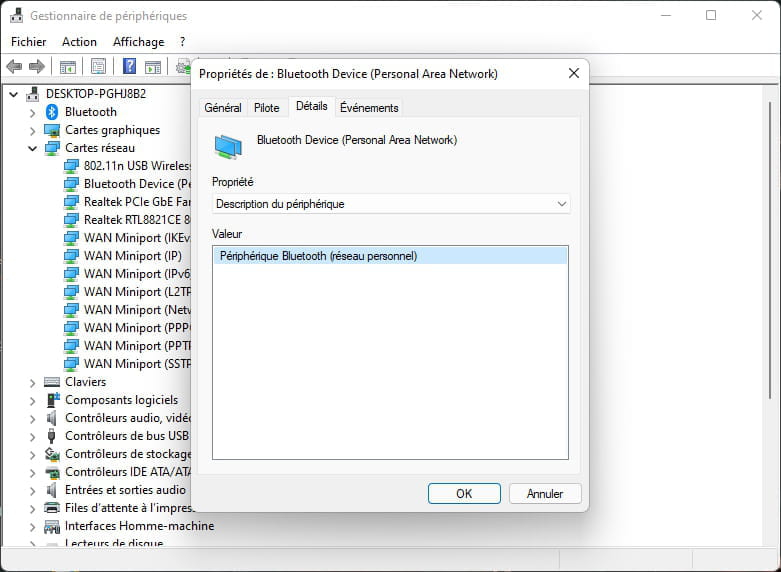Open the Fichier menu
Screen dimensions: 781x572
click(28, 41)
